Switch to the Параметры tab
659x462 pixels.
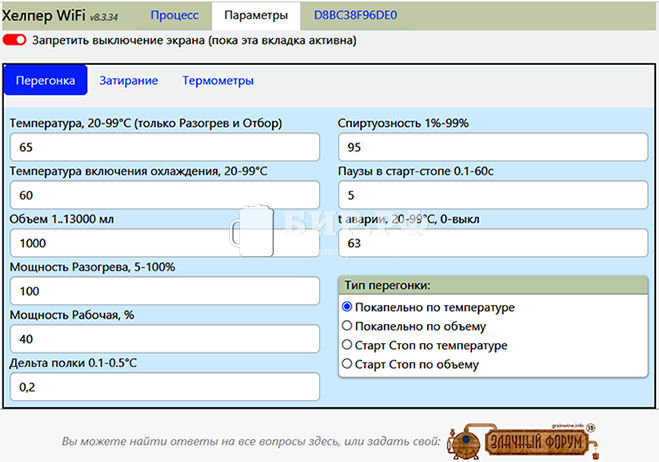pyautogui.click(x=256, y=16)
